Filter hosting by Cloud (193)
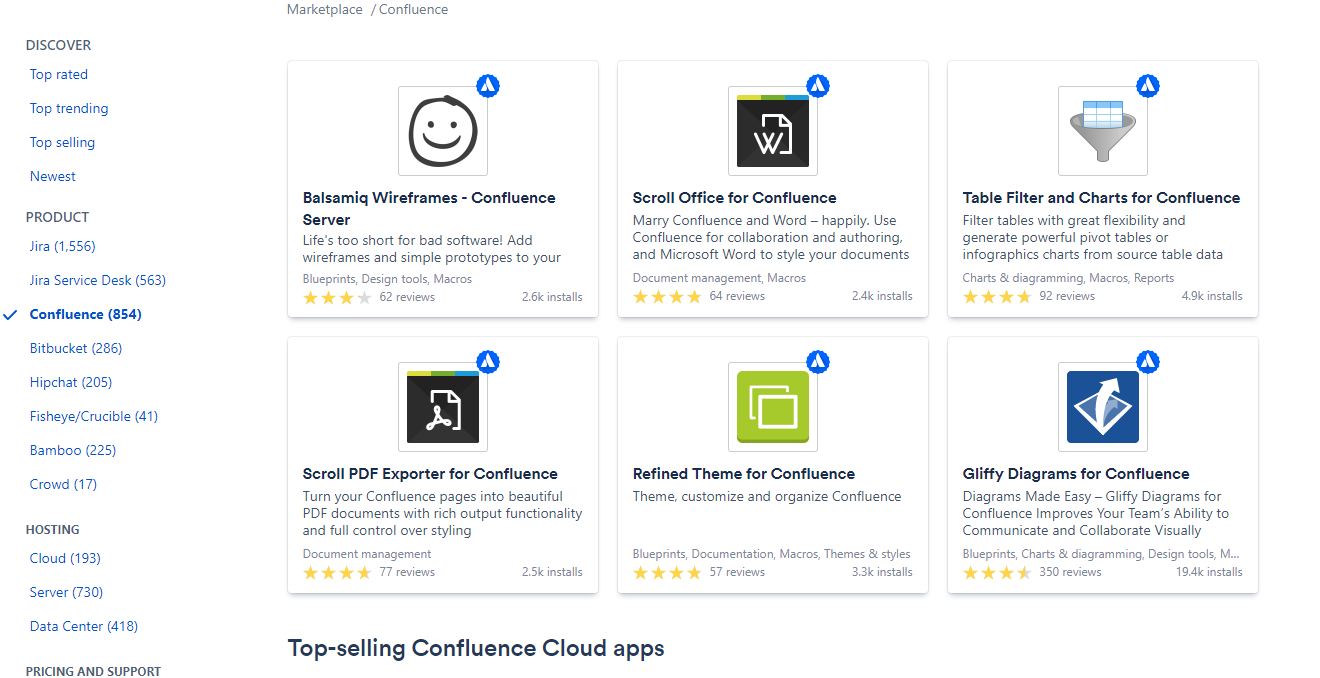This screenshot has width=1320, height=678. 65,558
